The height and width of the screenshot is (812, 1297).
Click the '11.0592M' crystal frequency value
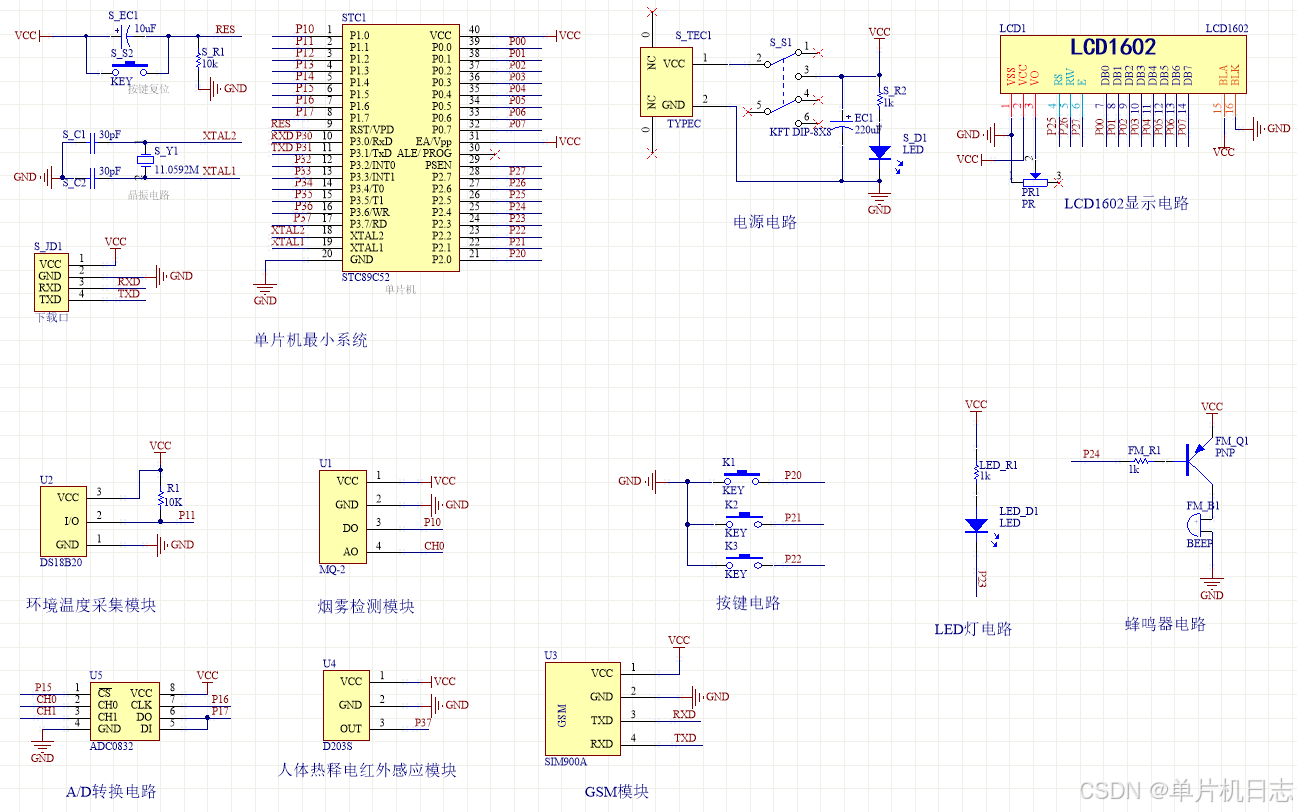click(176, 171)
